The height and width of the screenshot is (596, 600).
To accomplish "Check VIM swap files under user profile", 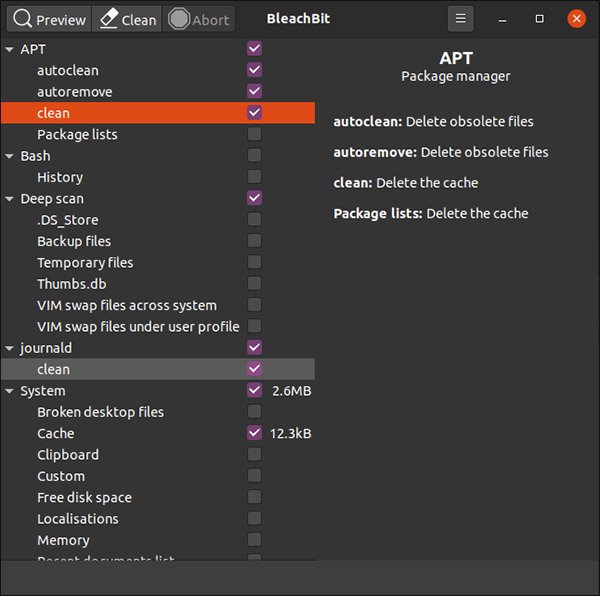I will click(x=254, y=326).
